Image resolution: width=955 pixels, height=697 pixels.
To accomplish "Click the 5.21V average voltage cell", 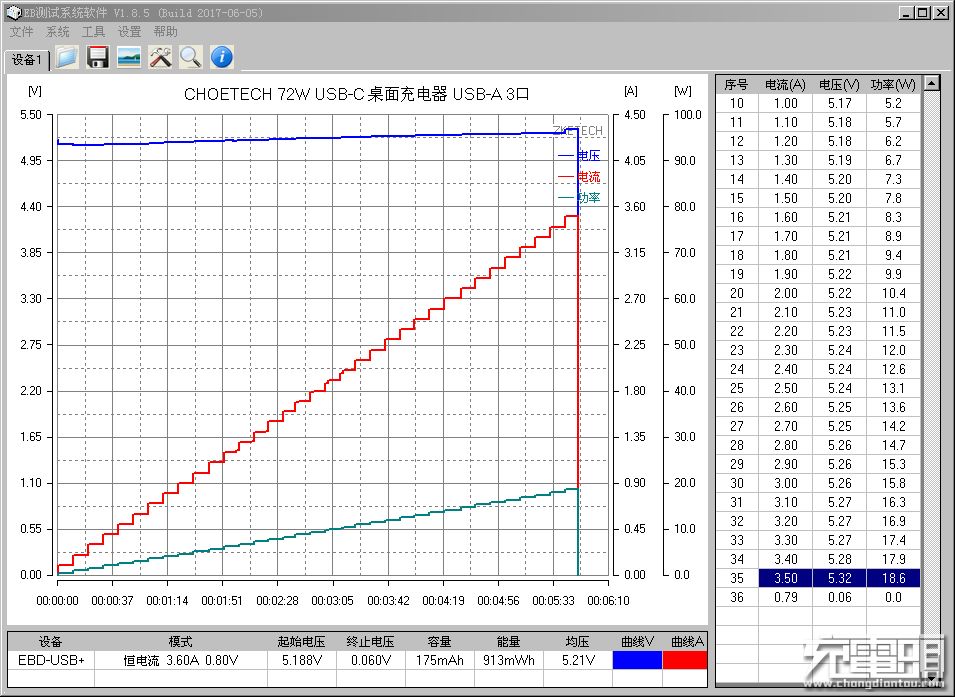I will pyautogui.click(x=577, y=660).
